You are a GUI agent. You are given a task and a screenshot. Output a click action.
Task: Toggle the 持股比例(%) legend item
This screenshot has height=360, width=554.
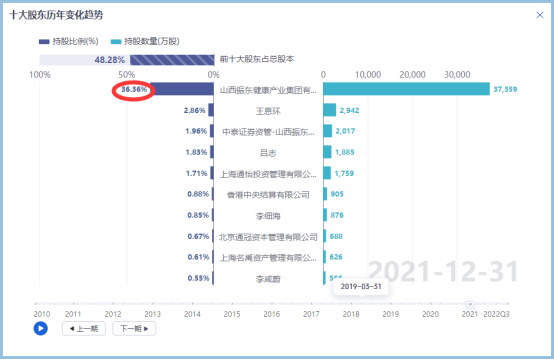click(69, 41)
